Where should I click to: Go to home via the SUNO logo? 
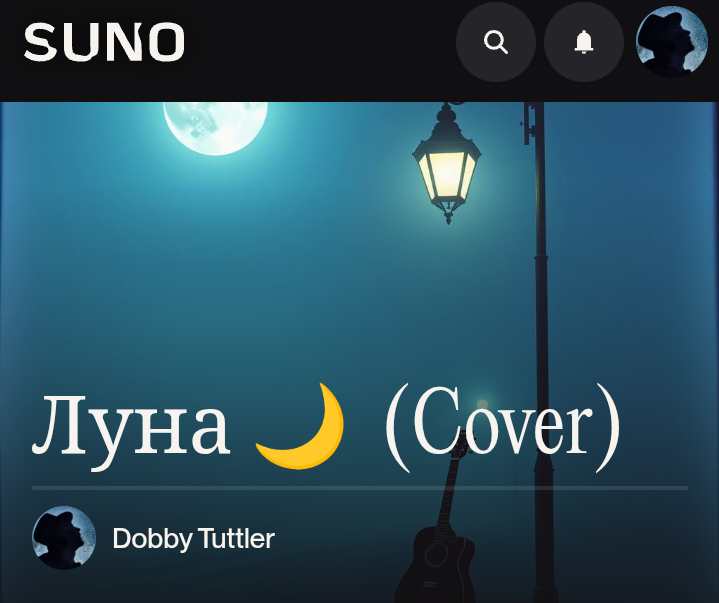click(x=104, y=42)
